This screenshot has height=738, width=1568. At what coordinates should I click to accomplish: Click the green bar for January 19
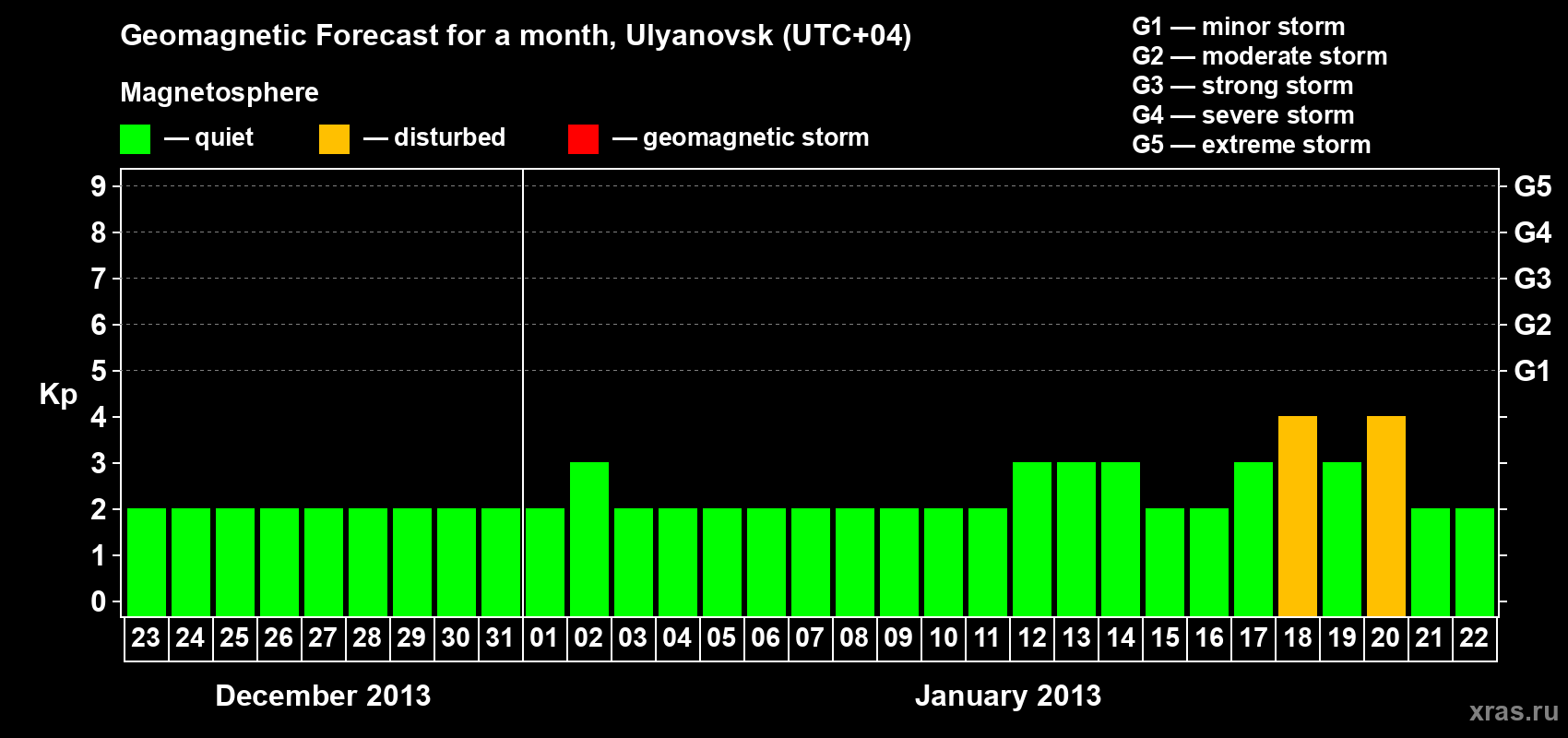pos(1341,539)
